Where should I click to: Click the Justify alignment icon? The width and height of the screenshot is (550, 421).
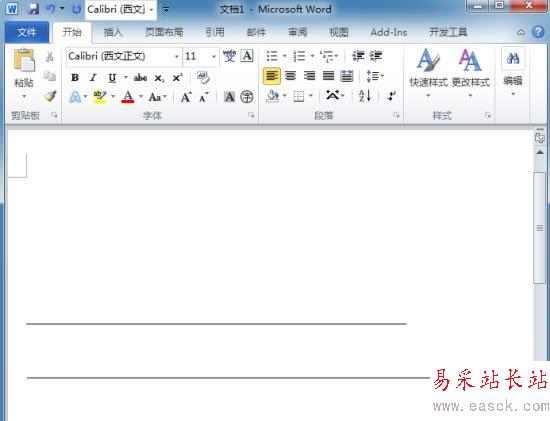coord(328,76)
